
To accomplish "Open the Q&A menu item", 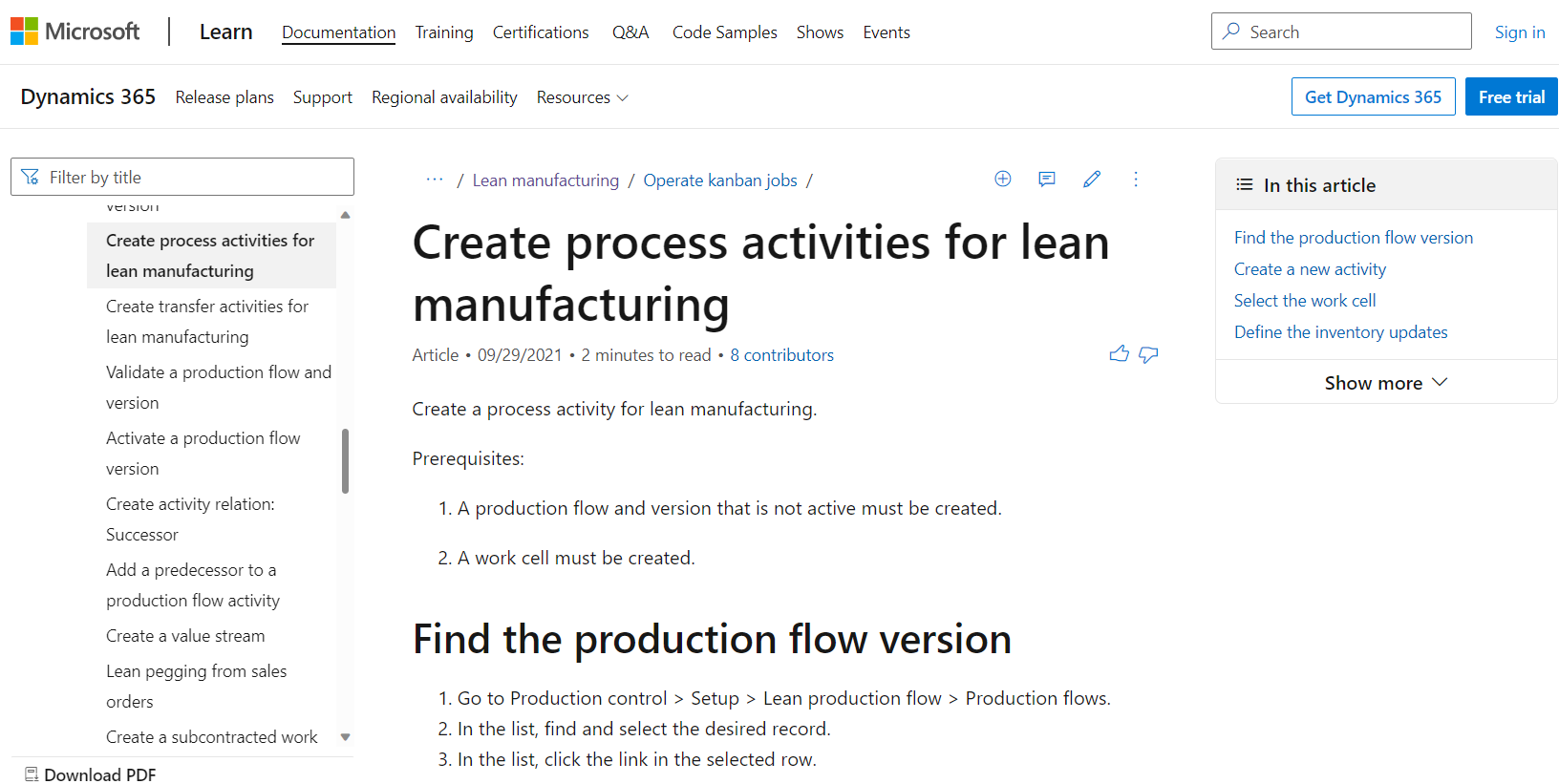I will click(x=630, y=32).
